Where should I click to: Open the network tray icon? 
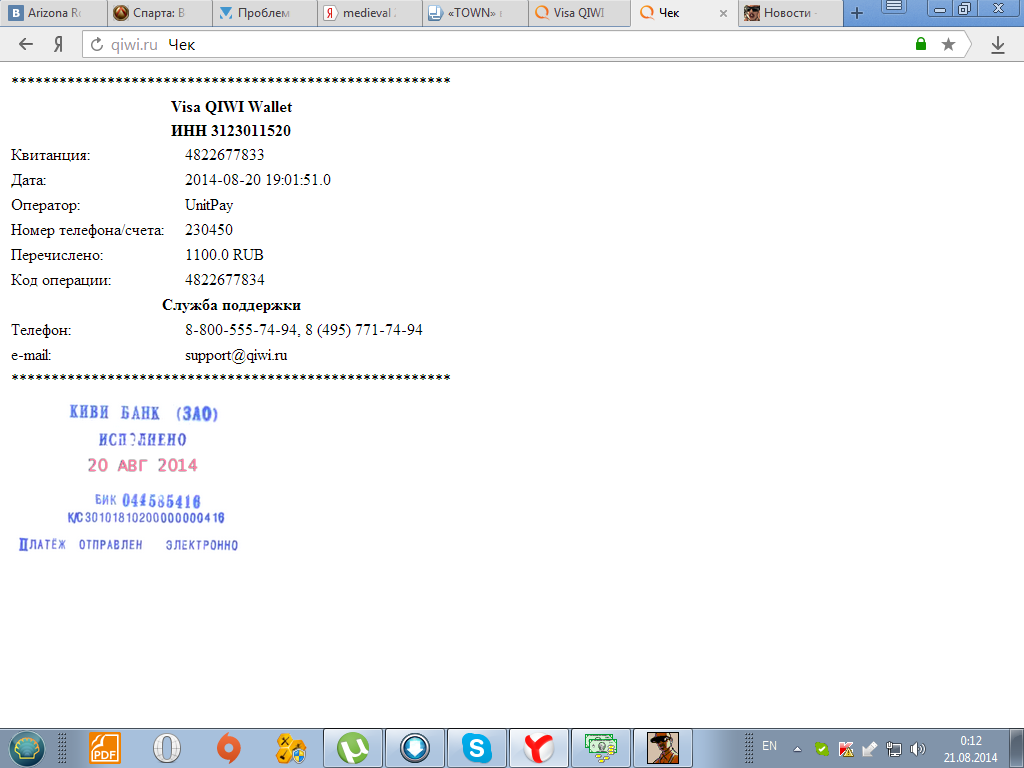coord(893,749)
